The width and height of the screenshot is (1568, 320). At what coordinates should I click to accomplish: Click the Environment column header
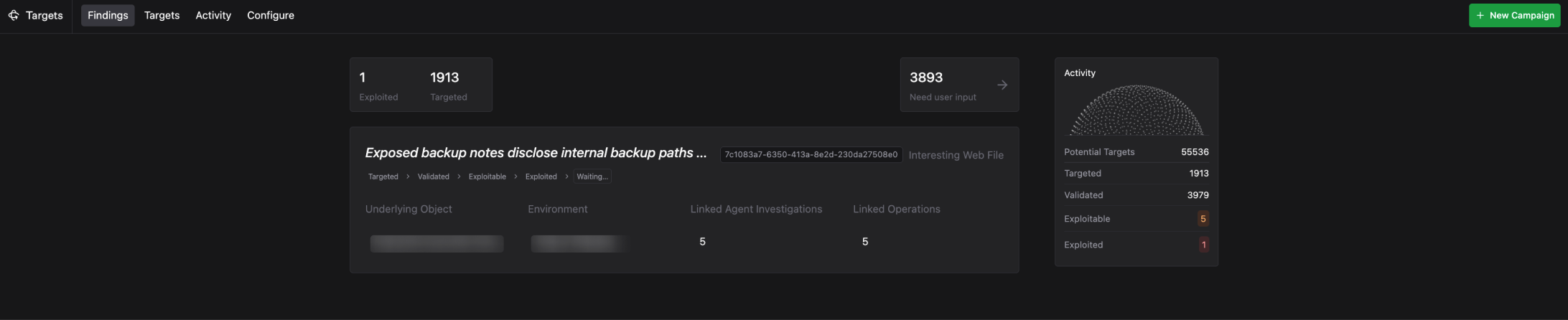tap(557, 209)
